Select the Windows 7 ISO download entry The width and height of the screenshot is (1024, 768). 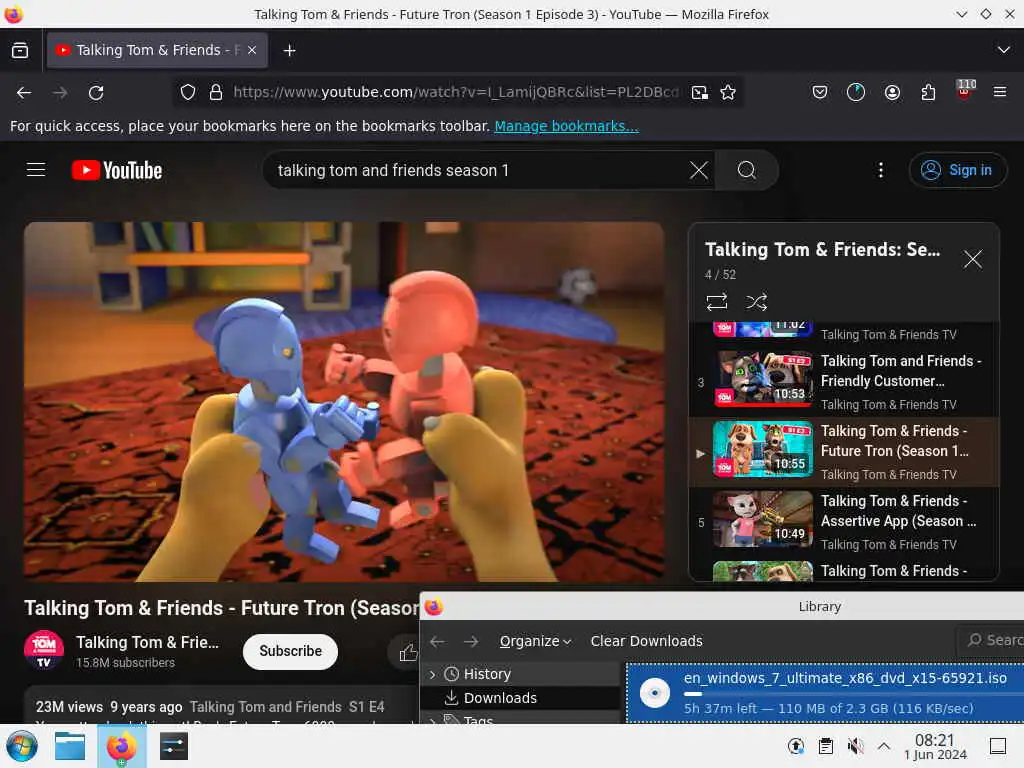click(825, 693)
